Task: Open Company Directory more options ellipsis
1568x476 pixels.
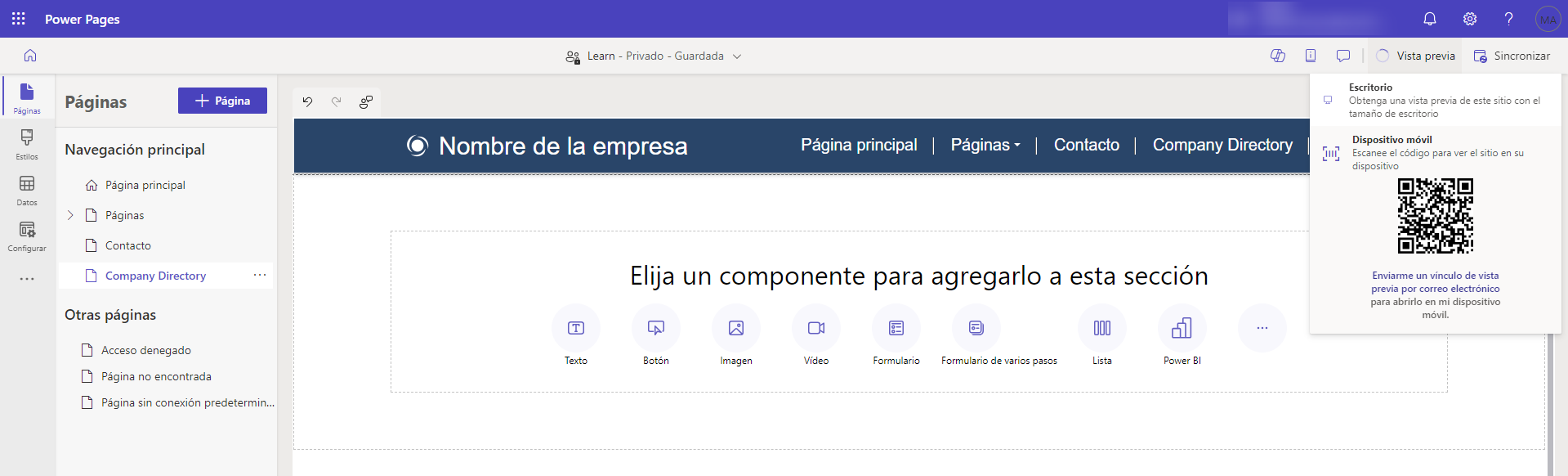Action: (260, 275)
